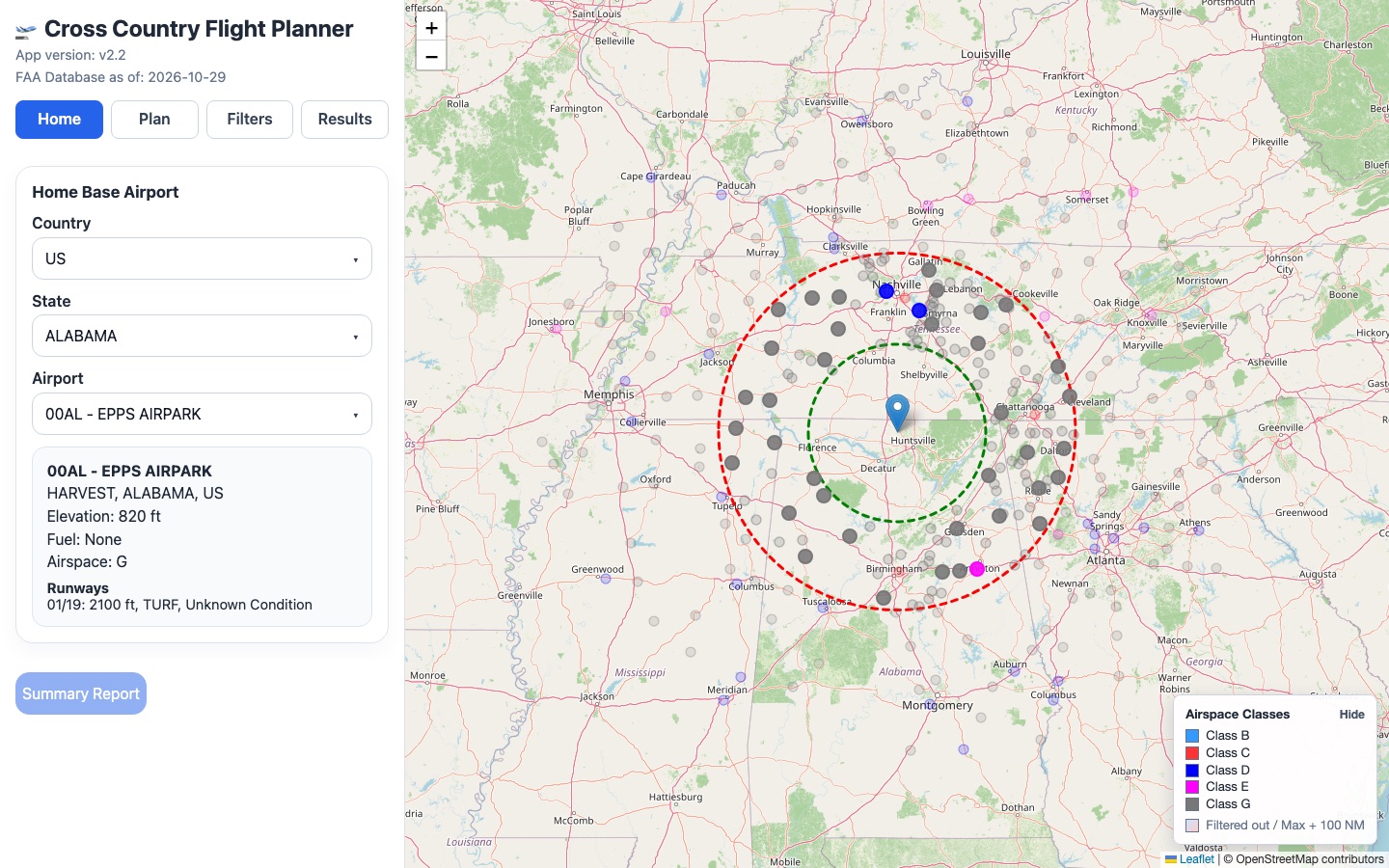Image resolution: width=1389 pixels, height=868 pixels.
Task: Open the Filters tab
Action: (250, 120)
